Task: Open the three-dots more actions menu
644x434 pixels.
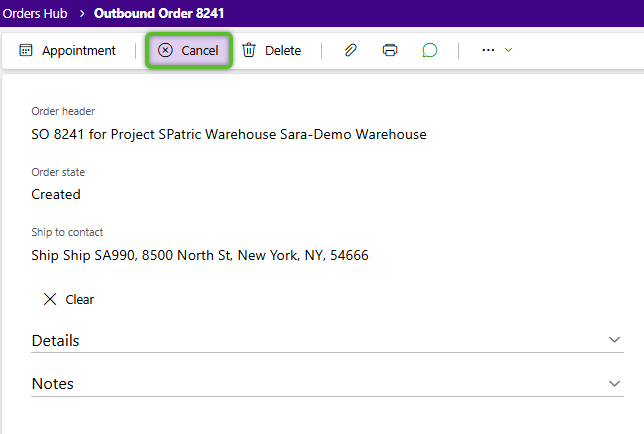Action: (488, 51)
